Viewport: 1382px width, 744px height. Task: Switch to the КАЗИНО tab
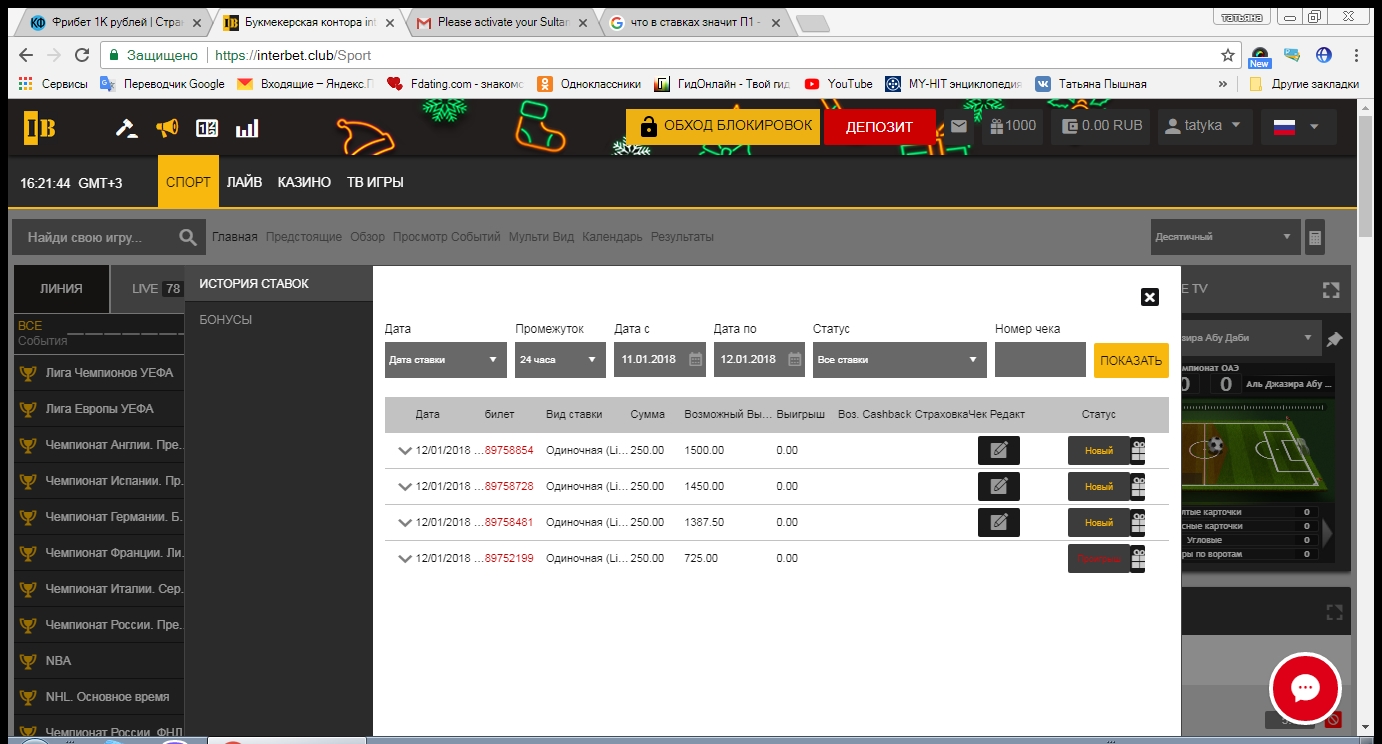pos(304,183)
